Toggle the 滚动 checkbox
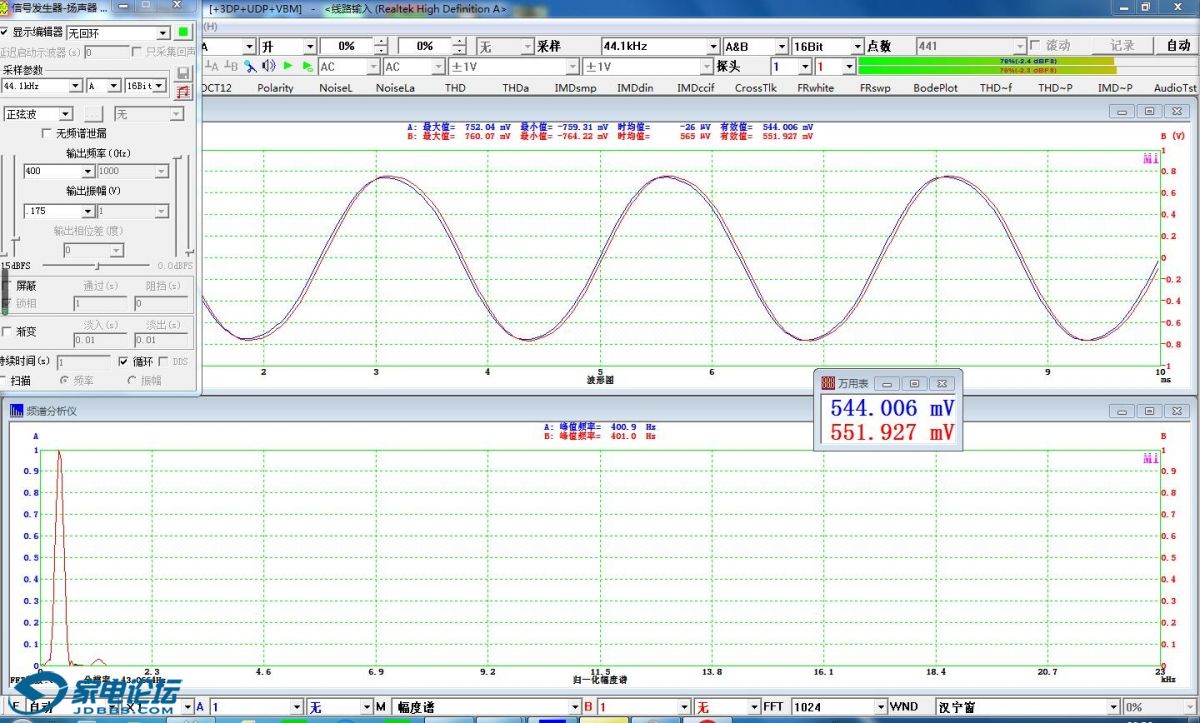This screenshot has height=723, width=1200. coord(1035,46)
